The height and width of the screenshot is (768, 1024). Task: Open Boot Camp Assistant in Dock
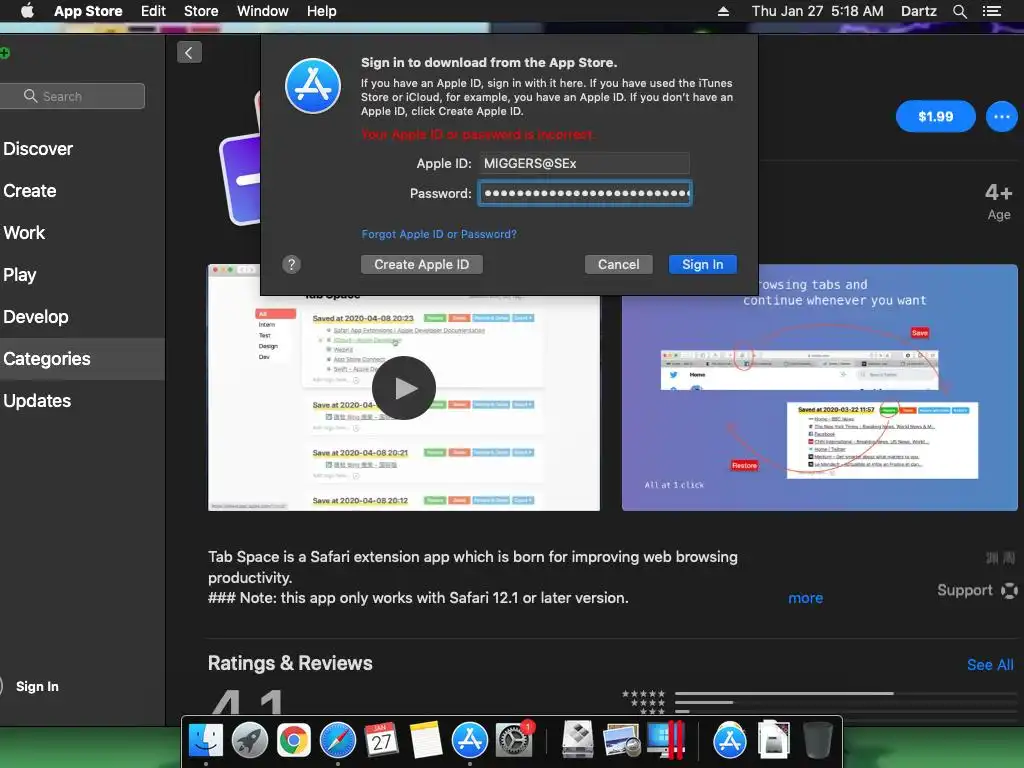pos(577,741)
